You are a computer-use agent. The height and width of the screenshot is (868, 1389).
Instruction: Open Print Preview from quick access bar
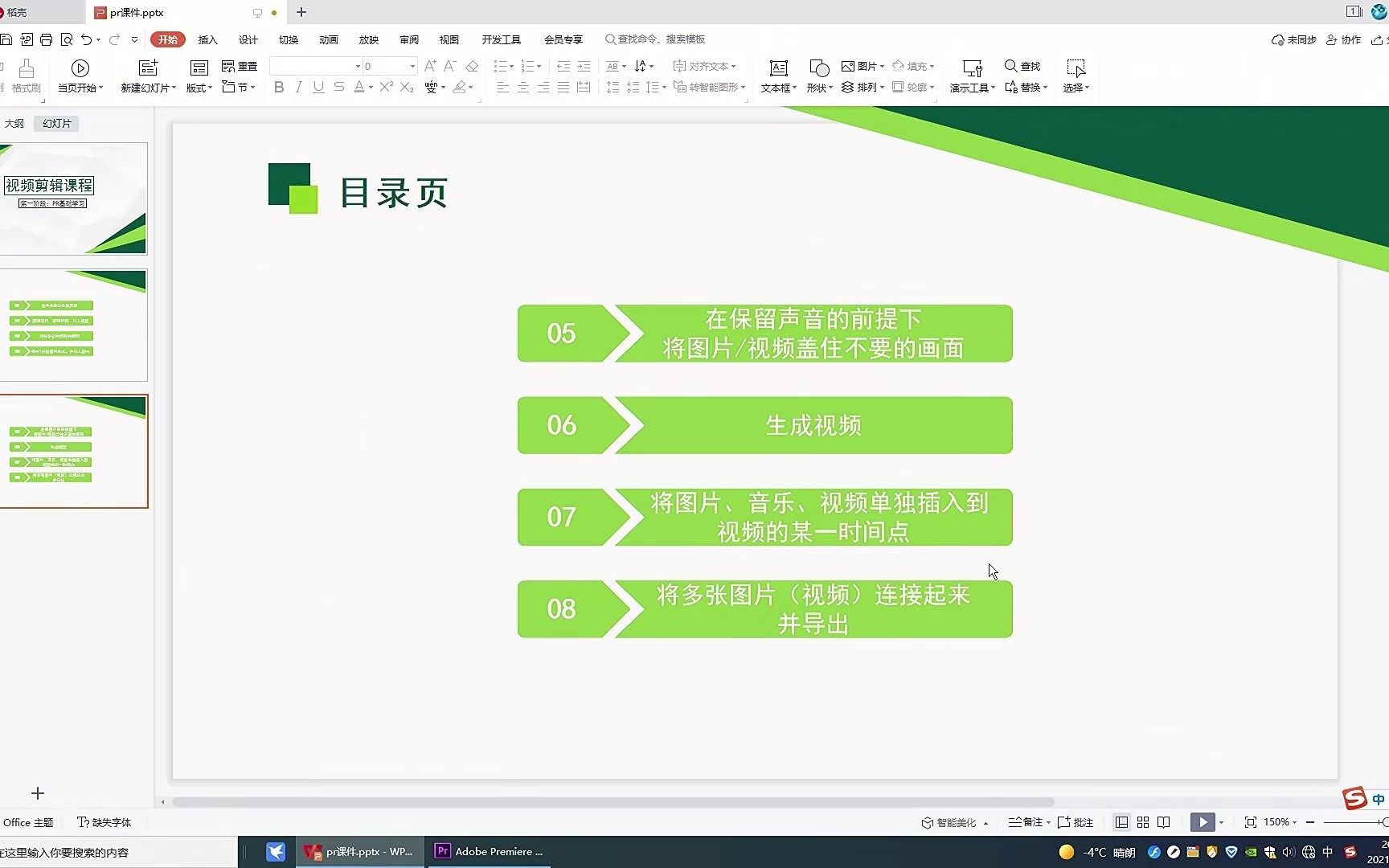pos(67,39)
